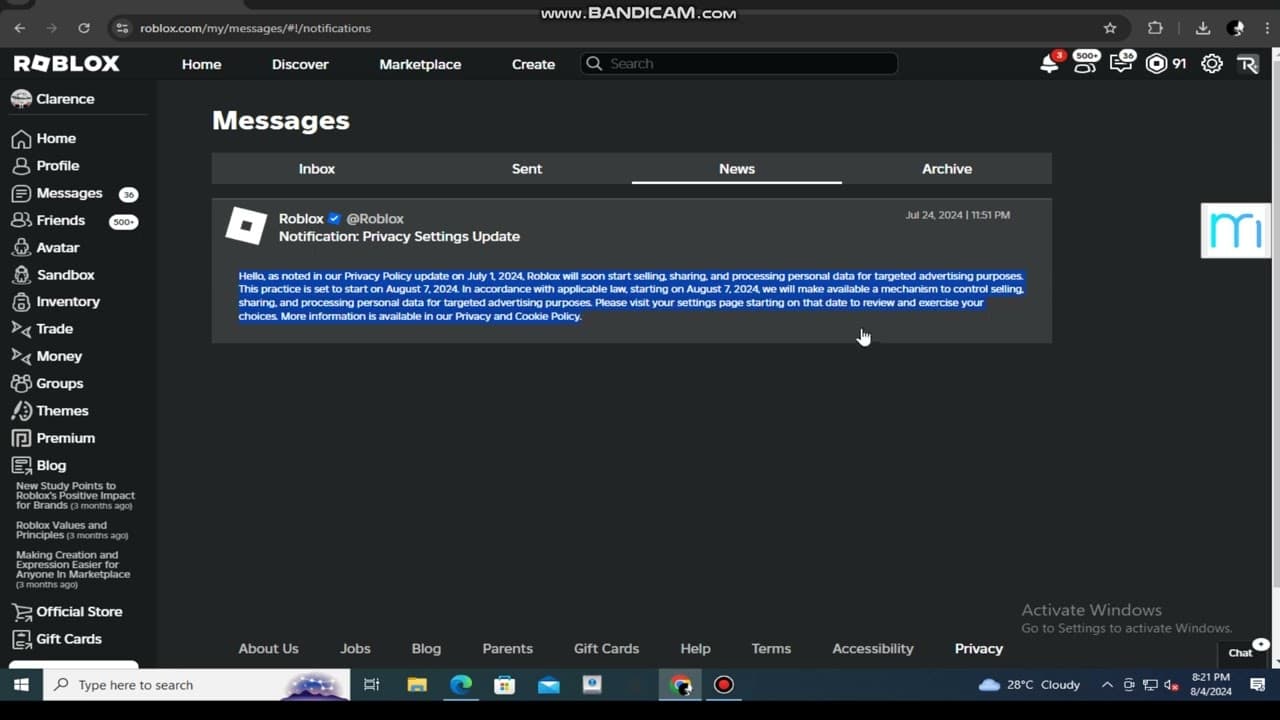Open the browser downloads icon
The image size is (1280, 720).
coord(1203,28)
